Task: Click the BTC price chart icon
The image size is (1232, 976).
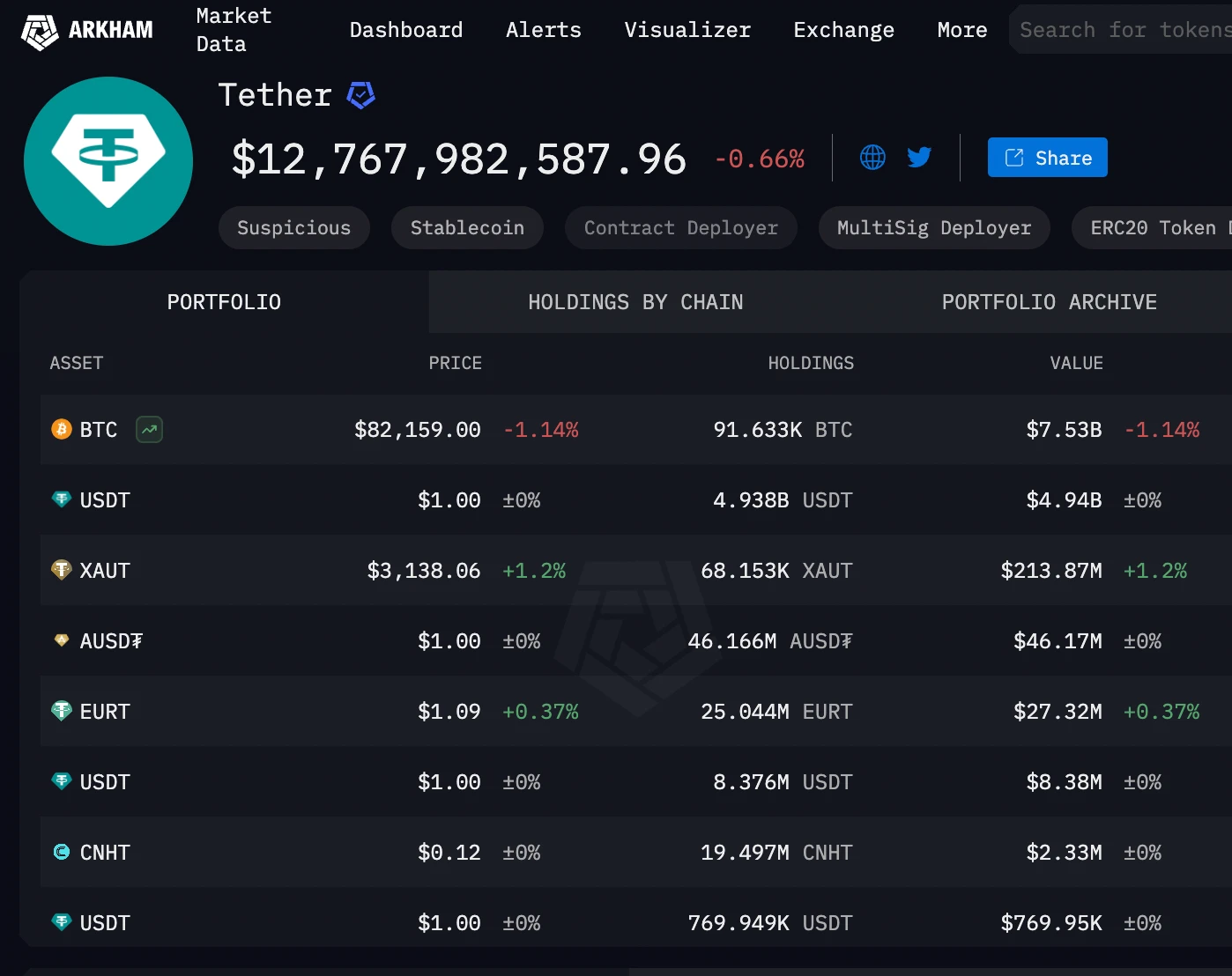Action: 149,430
